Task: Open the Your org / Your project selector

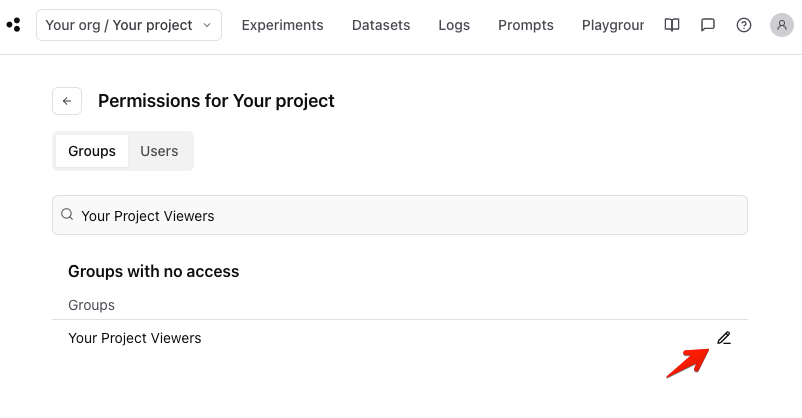Action: (129, 25)
